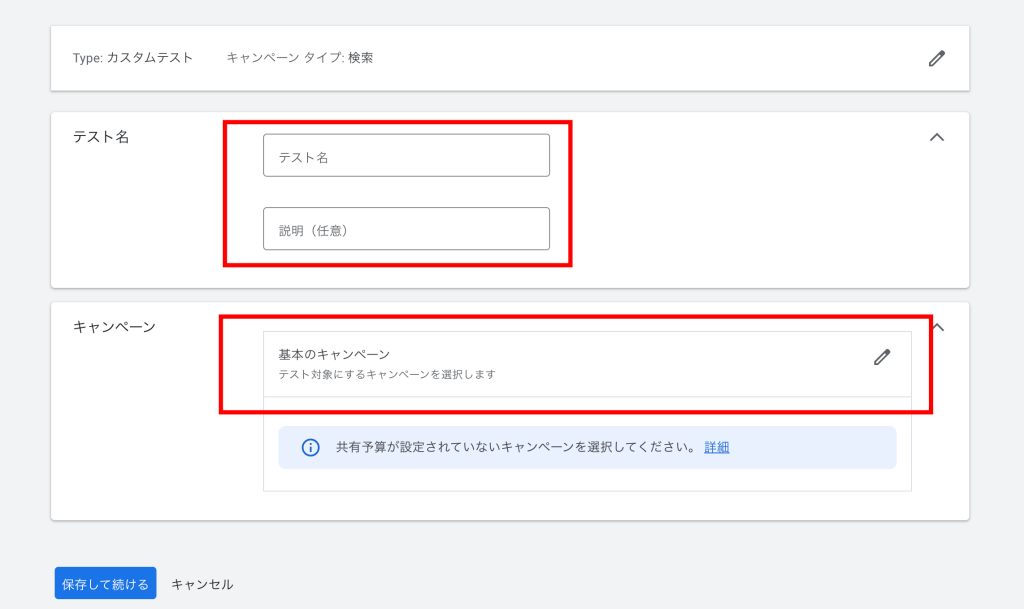The width and height of the screenshot is (1024, 609).
Task: Click the chevron in the campaign section header
Action: pos(938,327)
